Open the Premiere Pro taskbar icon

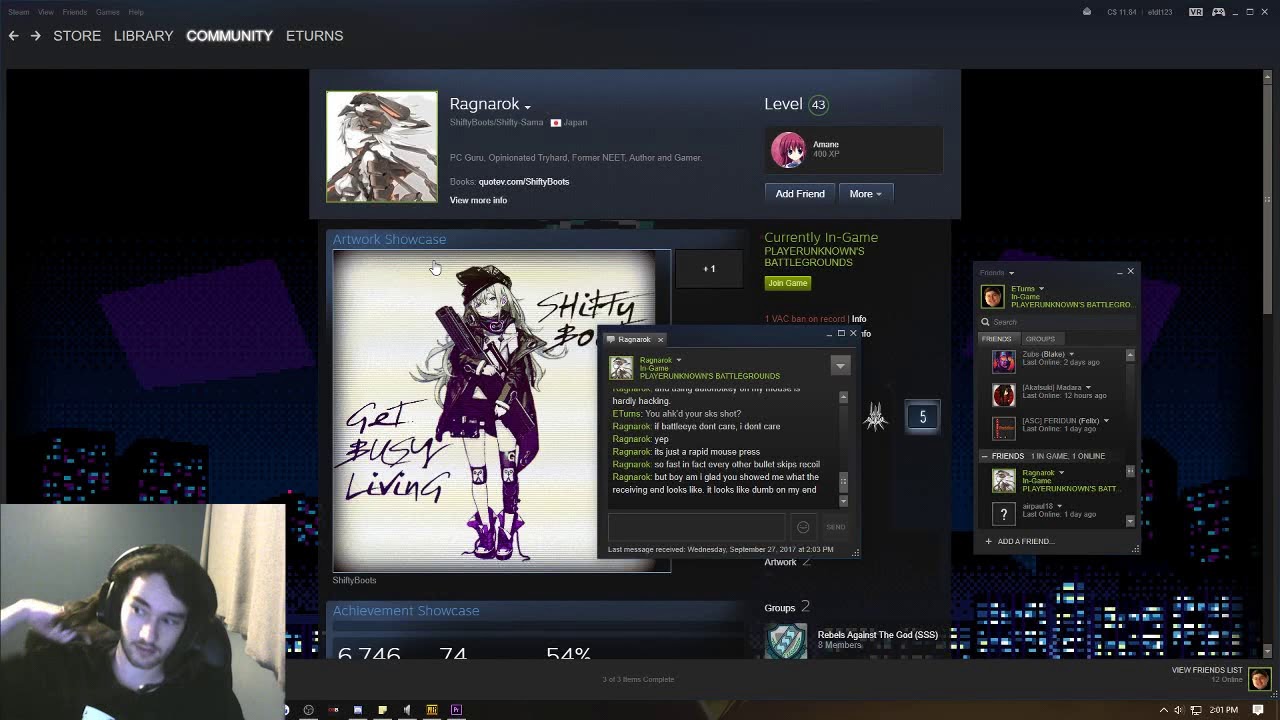pos(456,710)
